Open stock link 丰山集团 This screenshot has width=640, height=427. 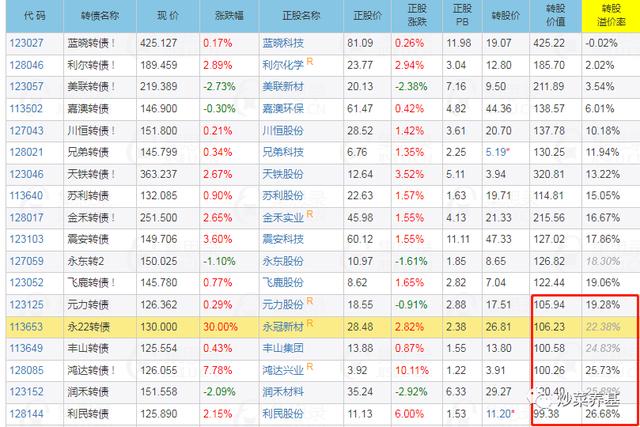(x=283, y=348)
